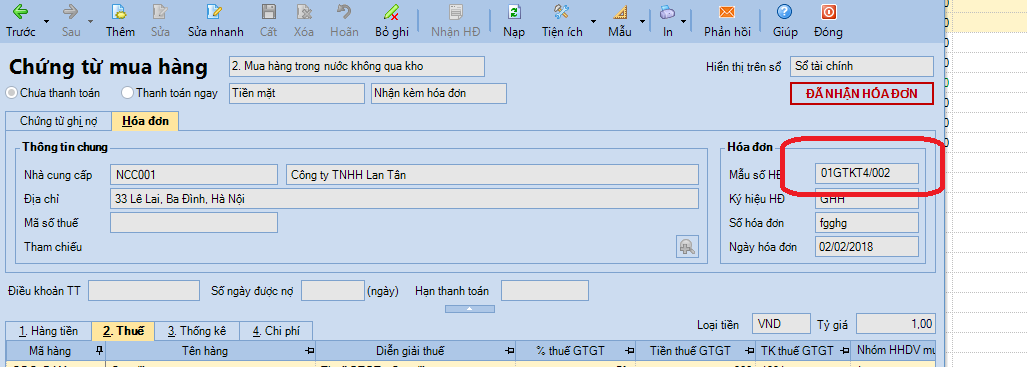Open the dropdown arrow beside Sau
The width and height of the screenshot is (1027, 367).
tap(90, 22)
